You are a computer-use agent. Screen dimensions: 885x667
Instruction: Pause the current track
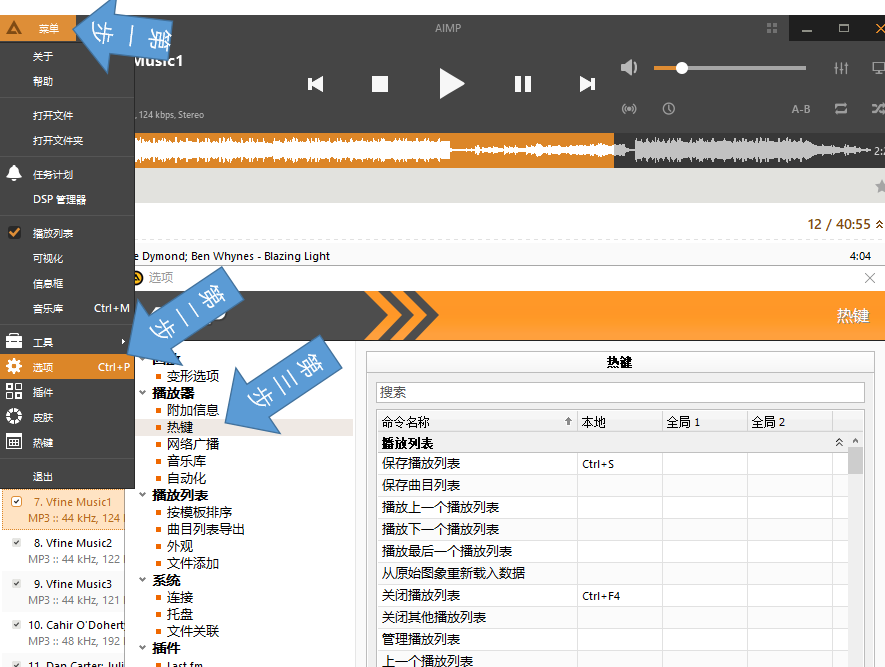click(522, 84)
